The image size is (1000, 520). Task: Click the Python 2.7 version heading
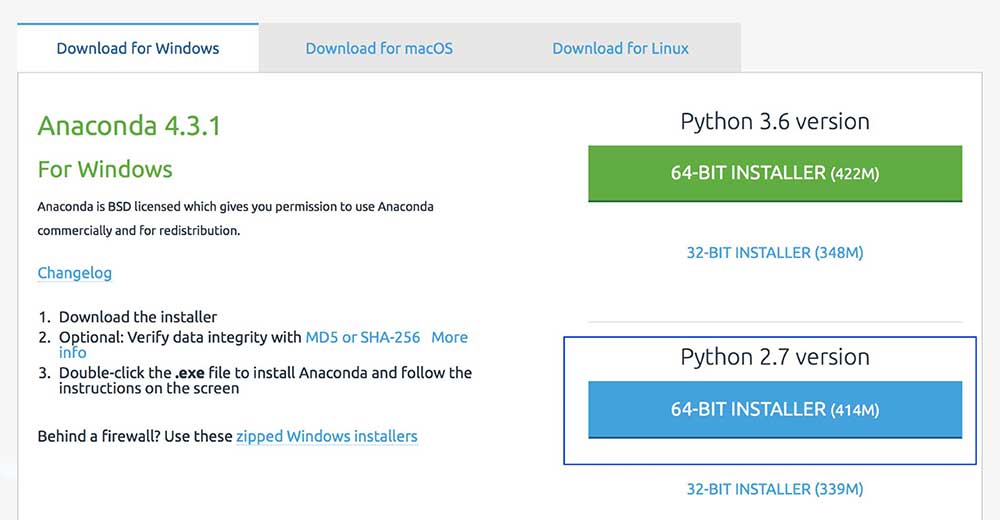click(775, 357)
